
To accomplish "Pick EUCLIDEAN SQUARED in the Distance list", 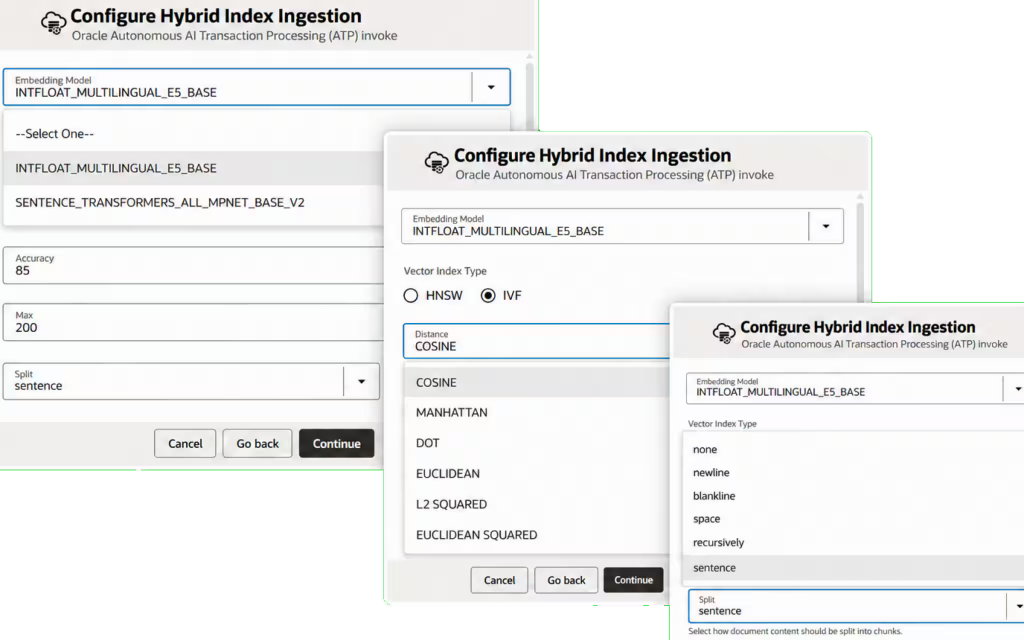I will pyautogui.click(x=537, y=535).
